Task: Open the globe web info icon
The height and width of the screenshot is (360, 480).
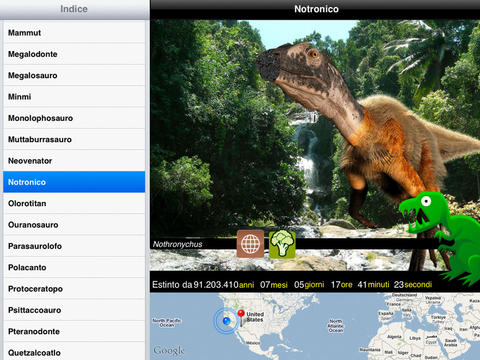Action: click(250, 244)
